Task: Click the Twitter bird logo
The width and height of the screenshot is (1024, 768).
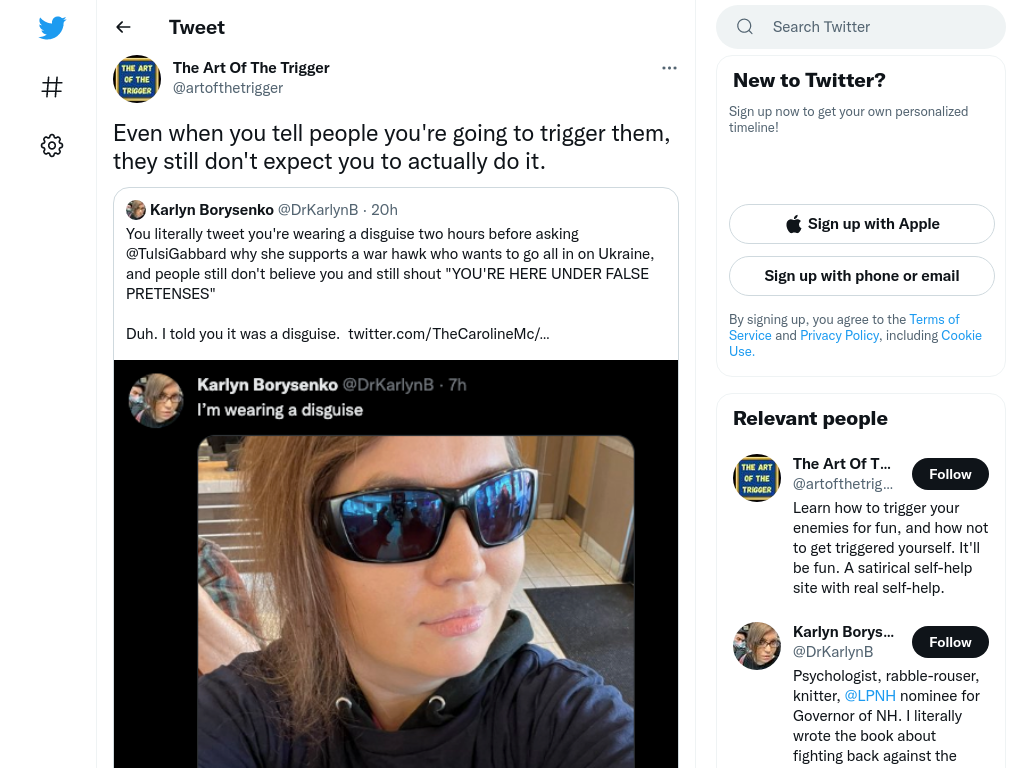Action: coord(52,27)
